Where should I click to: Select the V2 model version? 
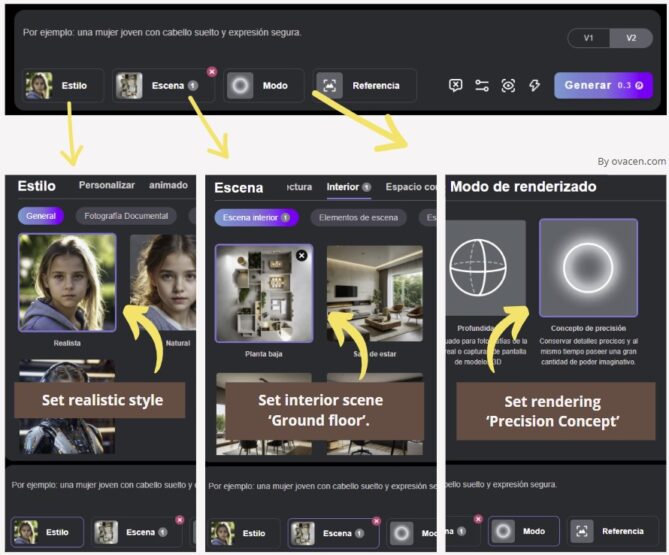[x=631, y=38]
